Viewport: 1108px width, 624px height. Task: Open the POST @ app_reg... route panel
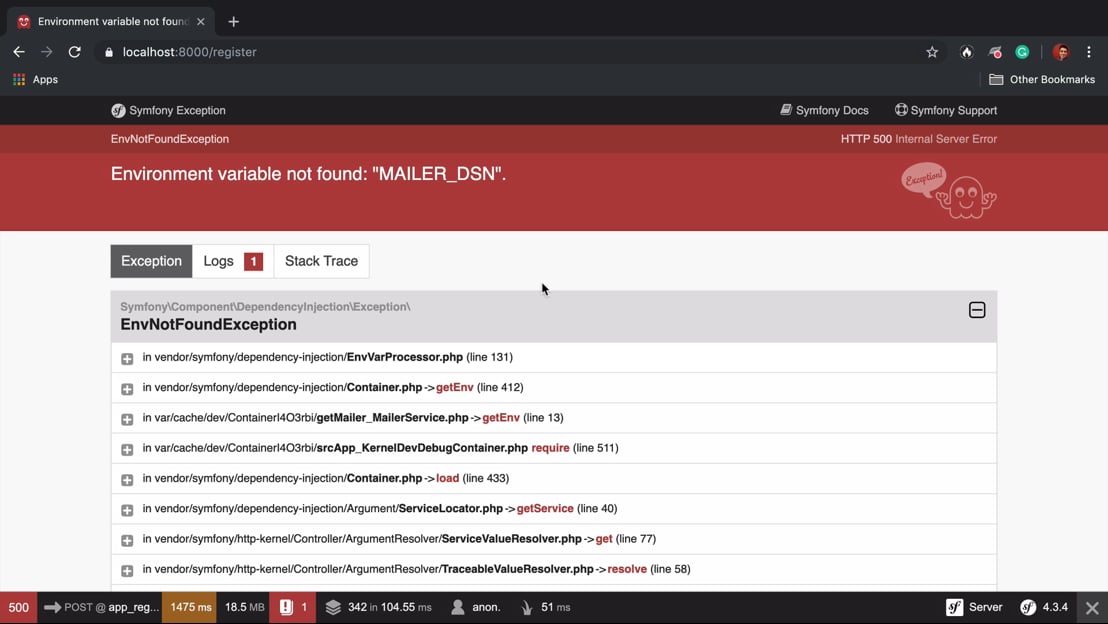(x=101, y=607)
